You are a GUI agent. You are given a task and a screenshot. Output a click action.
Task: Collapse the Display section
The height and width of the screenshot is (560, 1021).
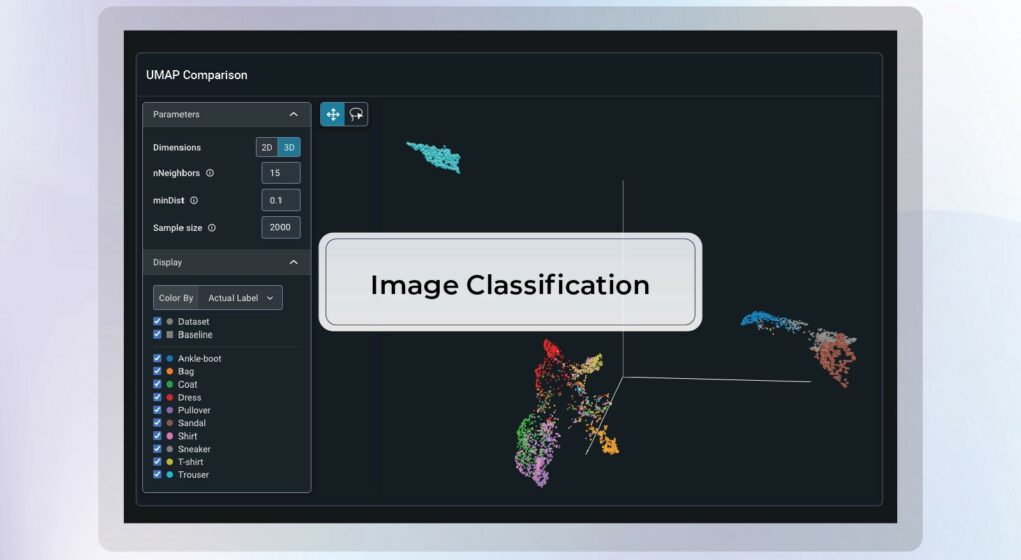tap(294, 262)
